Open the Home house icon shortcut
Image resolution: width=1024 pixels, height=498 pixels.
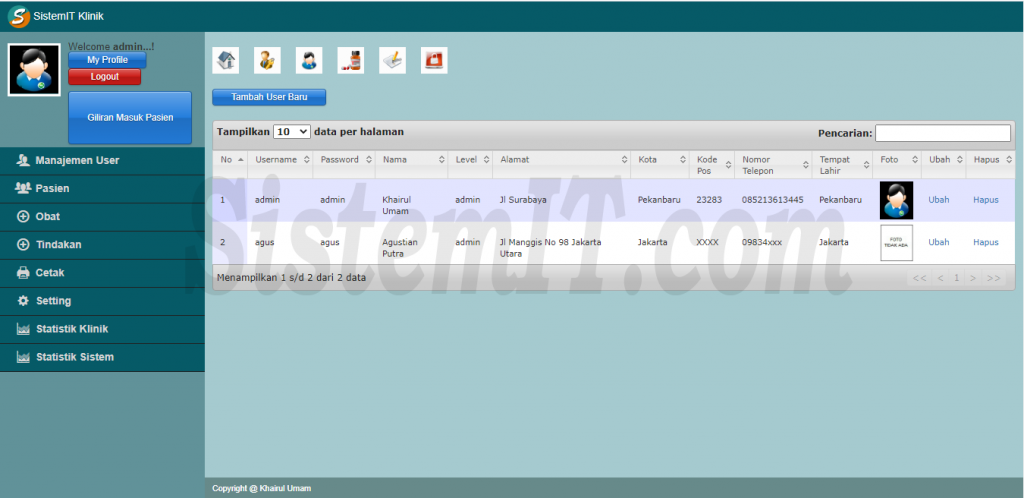(x=225, y=61)
